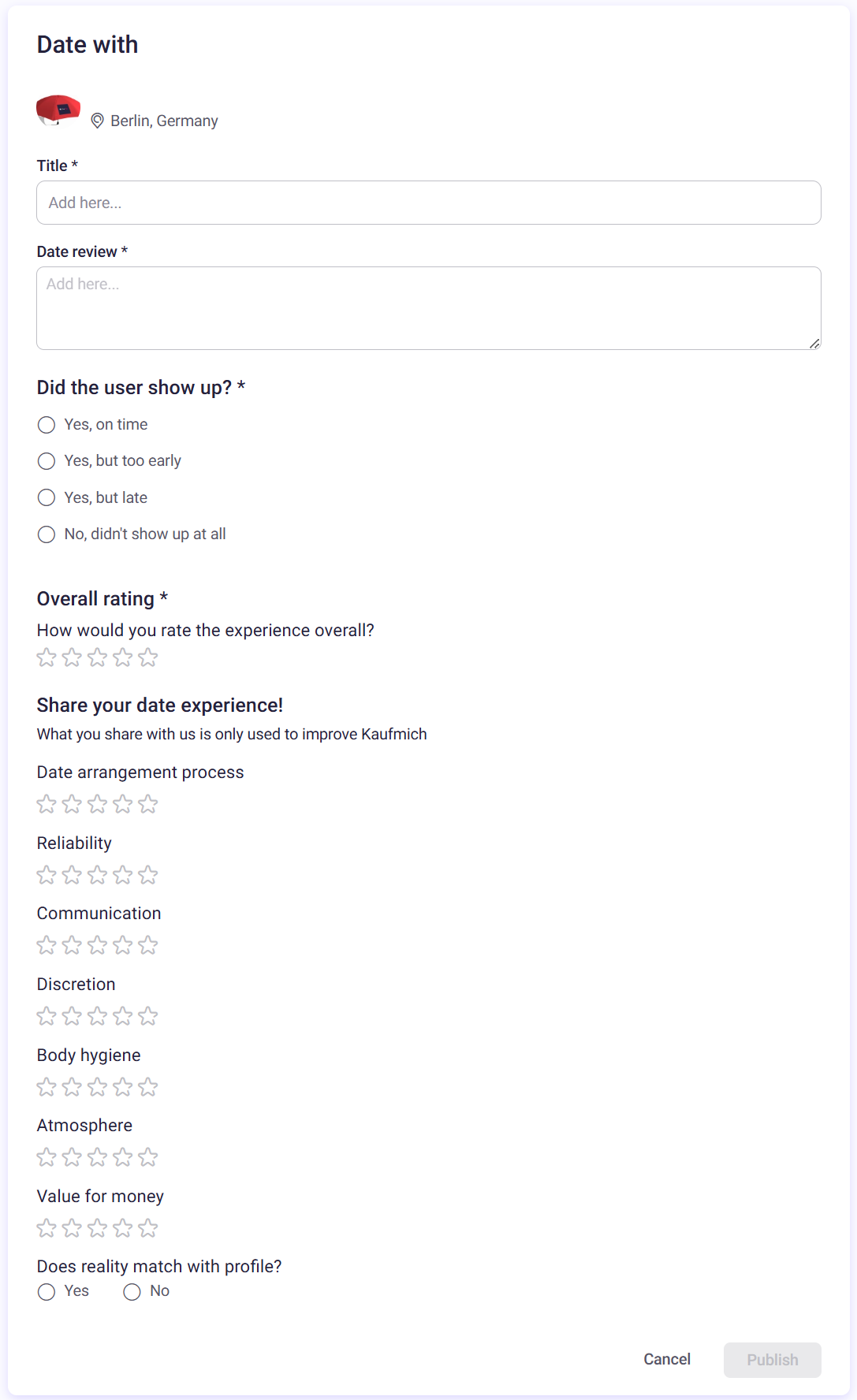Select 'Yes, on time' radio option
This screenshot has width=857, height=1400.
coord(47,425)
